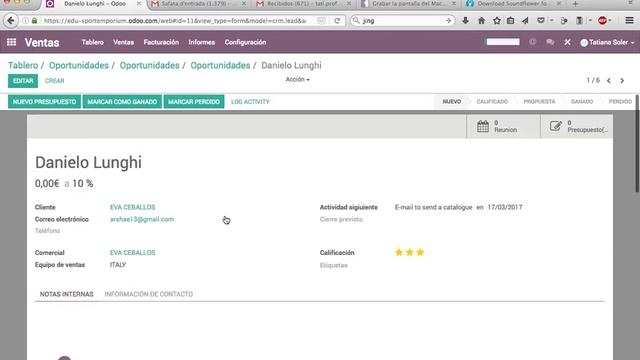Set the rating to one star

pyautogui.click(x=399, y=252)
